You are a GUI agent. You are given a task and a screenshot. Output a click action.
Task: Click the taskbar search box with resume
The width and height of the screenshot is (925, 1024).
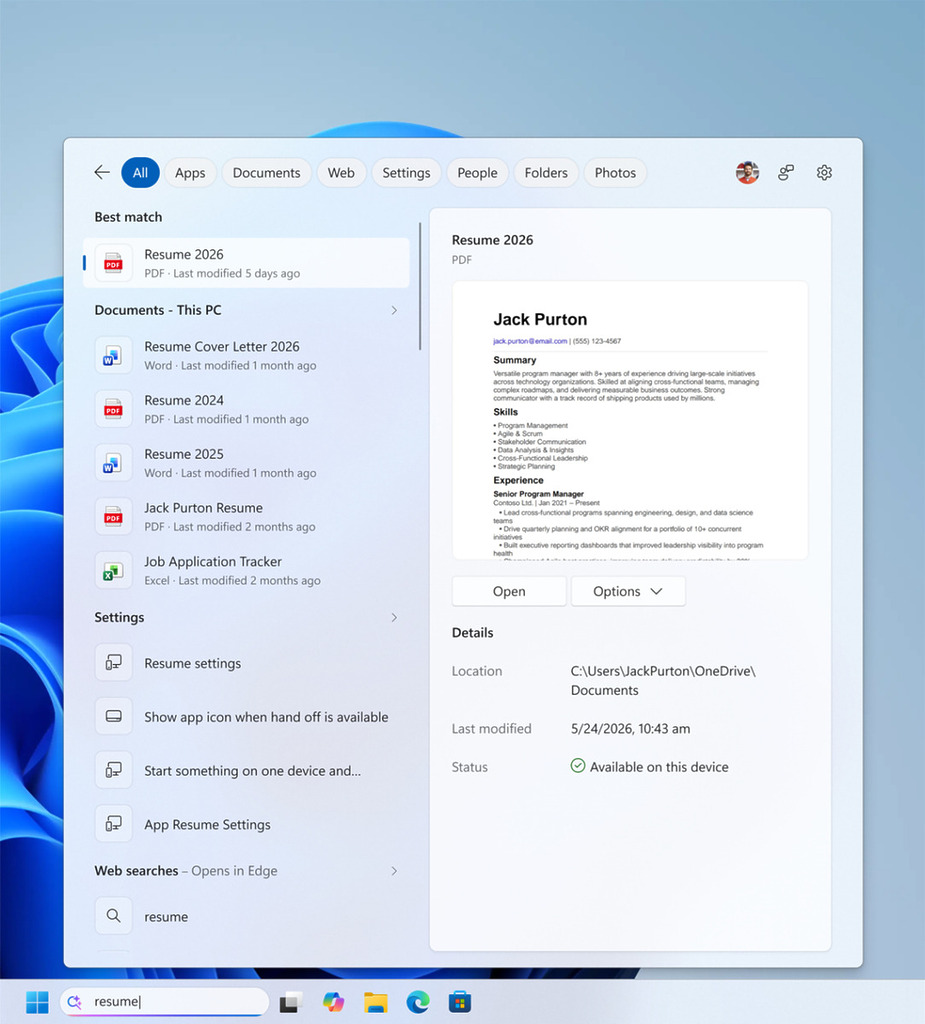[x=165, y=1002]
